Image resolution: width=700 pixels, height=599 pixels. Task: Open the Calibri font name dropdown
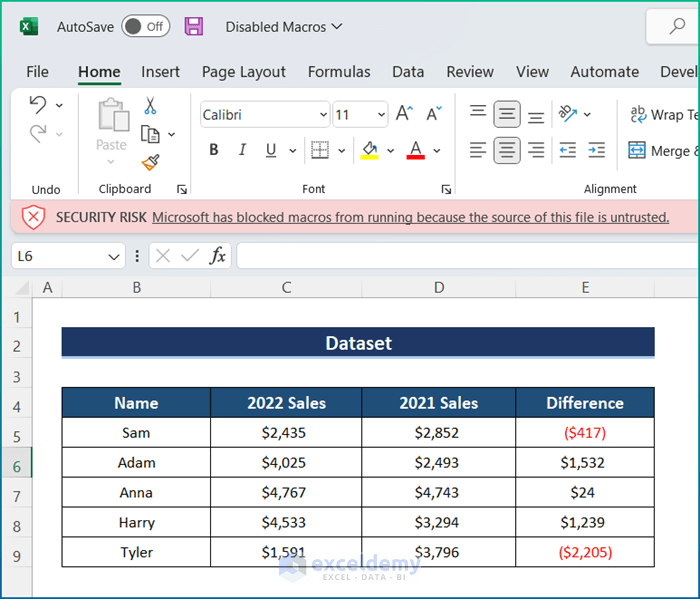click(x=322, y=115)
